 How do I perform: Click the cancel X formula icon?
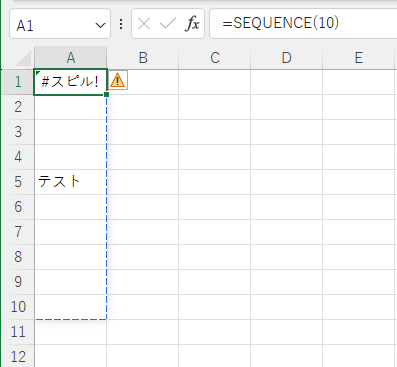coord(144,24)
